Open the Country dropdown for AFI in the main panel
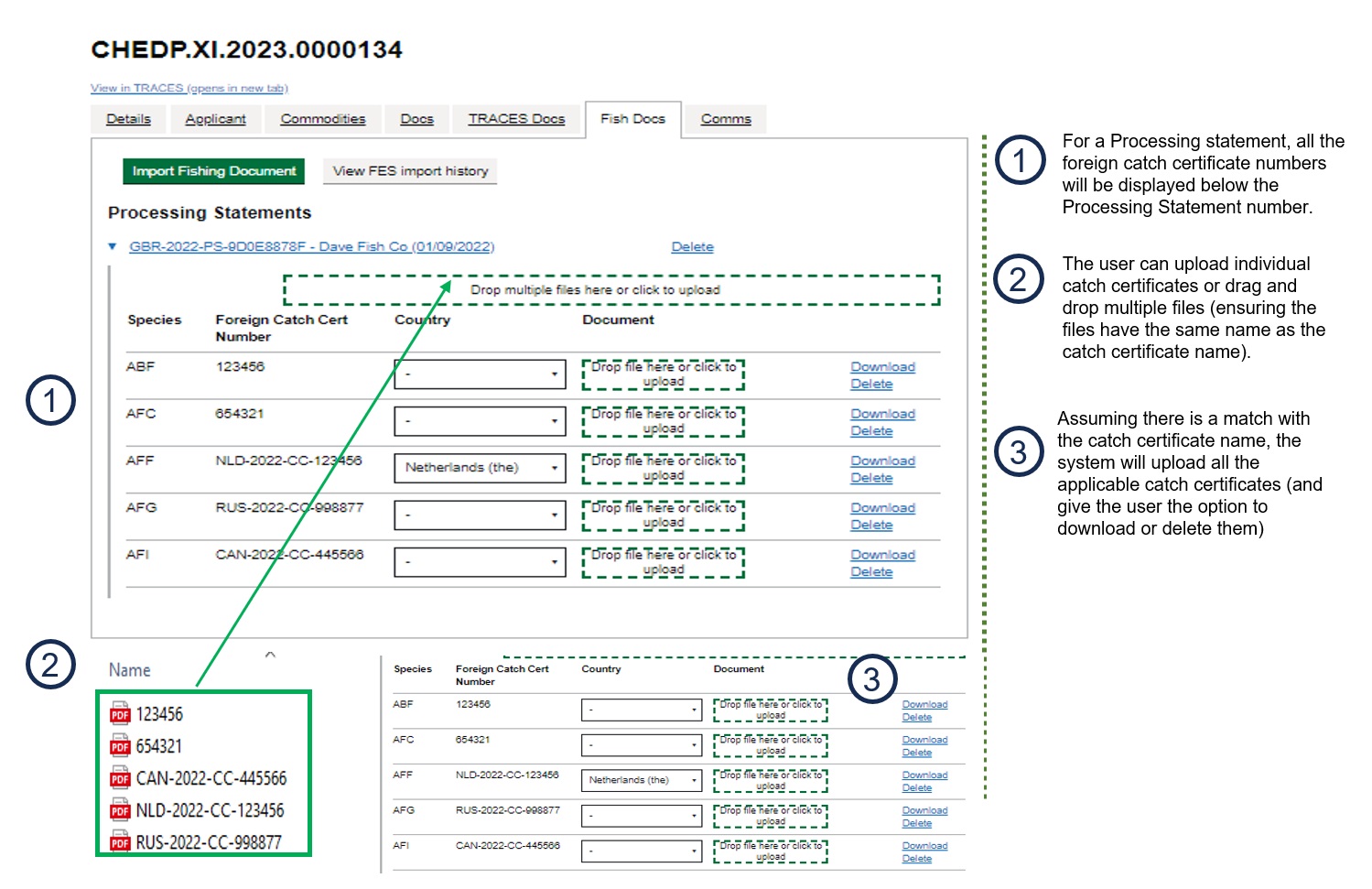 pos(481,561)
